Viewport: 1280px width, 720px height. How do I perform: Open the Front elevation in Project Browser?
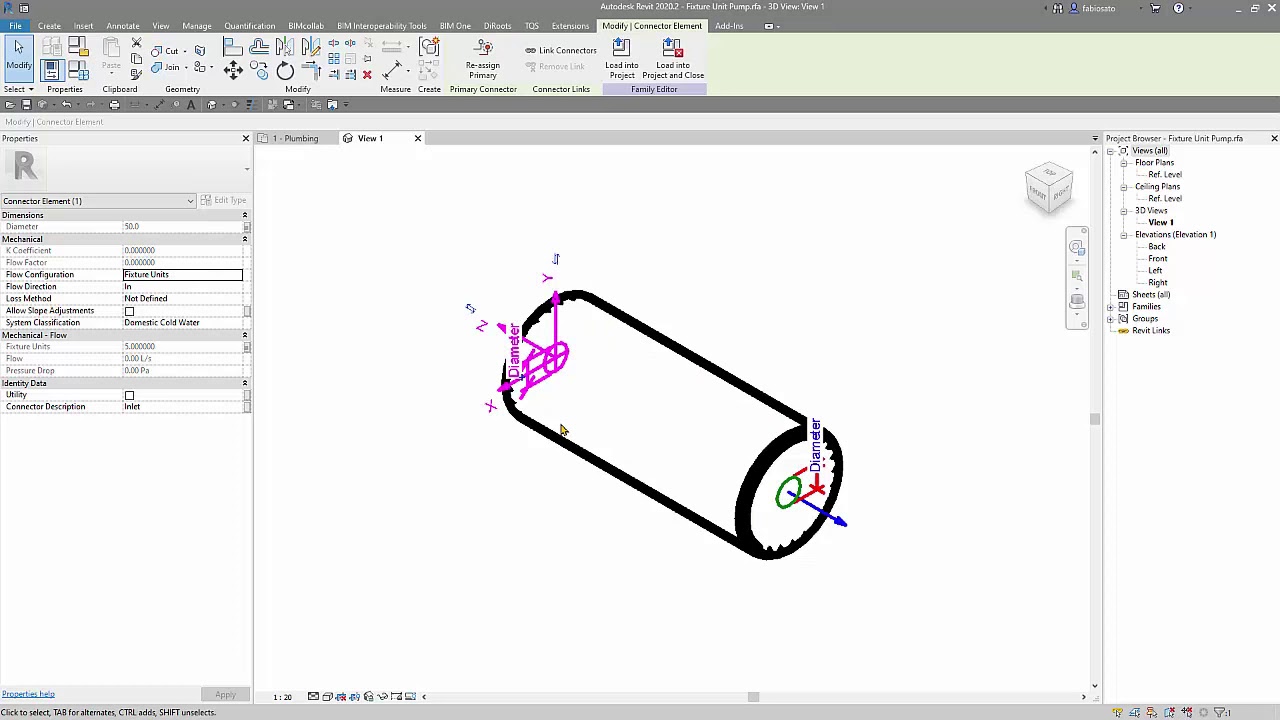pyautogui.click(x=1157, y=259)
